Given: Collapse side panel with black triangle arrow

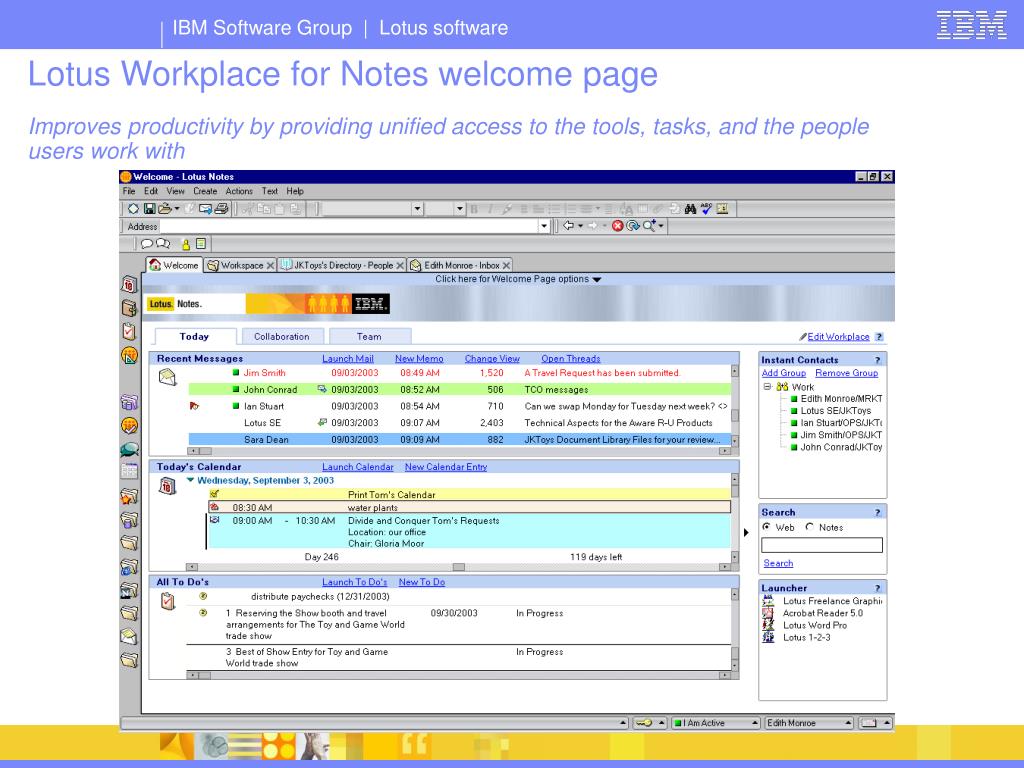Looking at the screenshot, I should (x=746, y=533).
